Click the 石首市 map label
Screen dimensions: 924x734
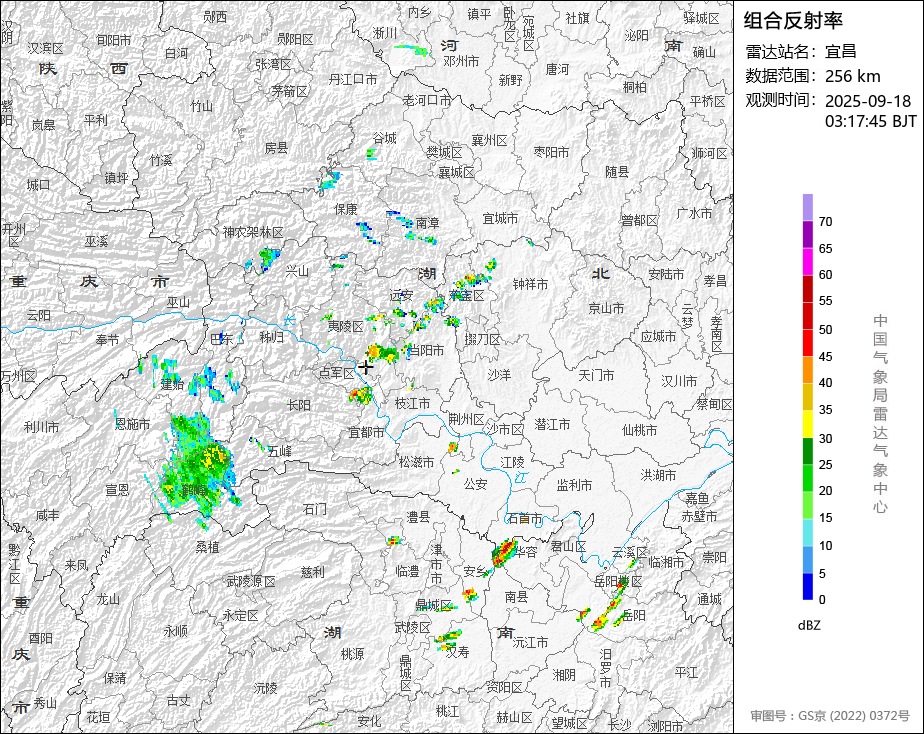(524, 518)
